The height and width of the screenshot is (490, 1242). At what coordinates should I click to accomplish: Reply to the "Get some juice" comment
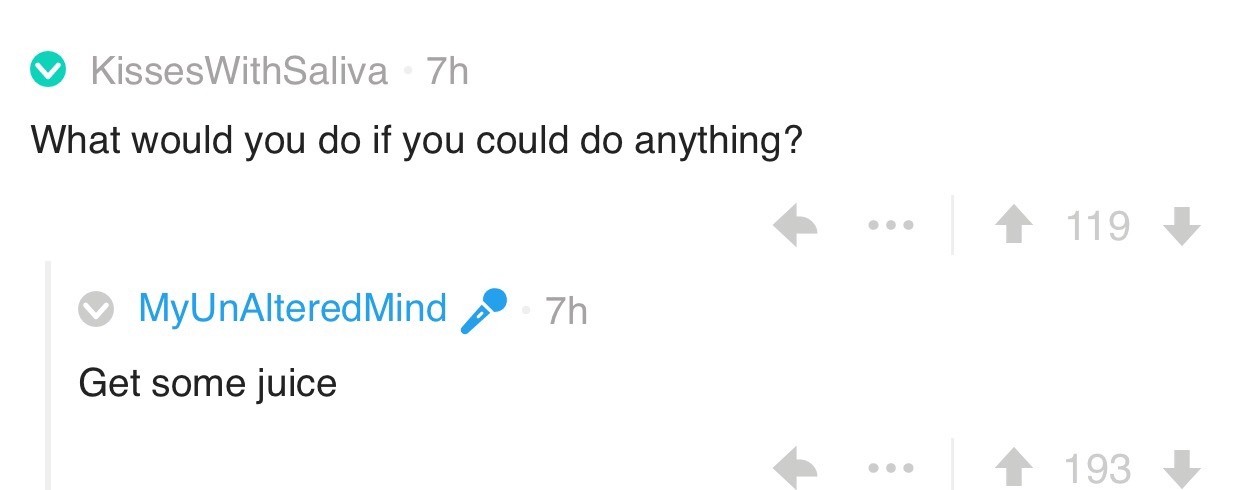pyautogui.click(x=798, y=467)
